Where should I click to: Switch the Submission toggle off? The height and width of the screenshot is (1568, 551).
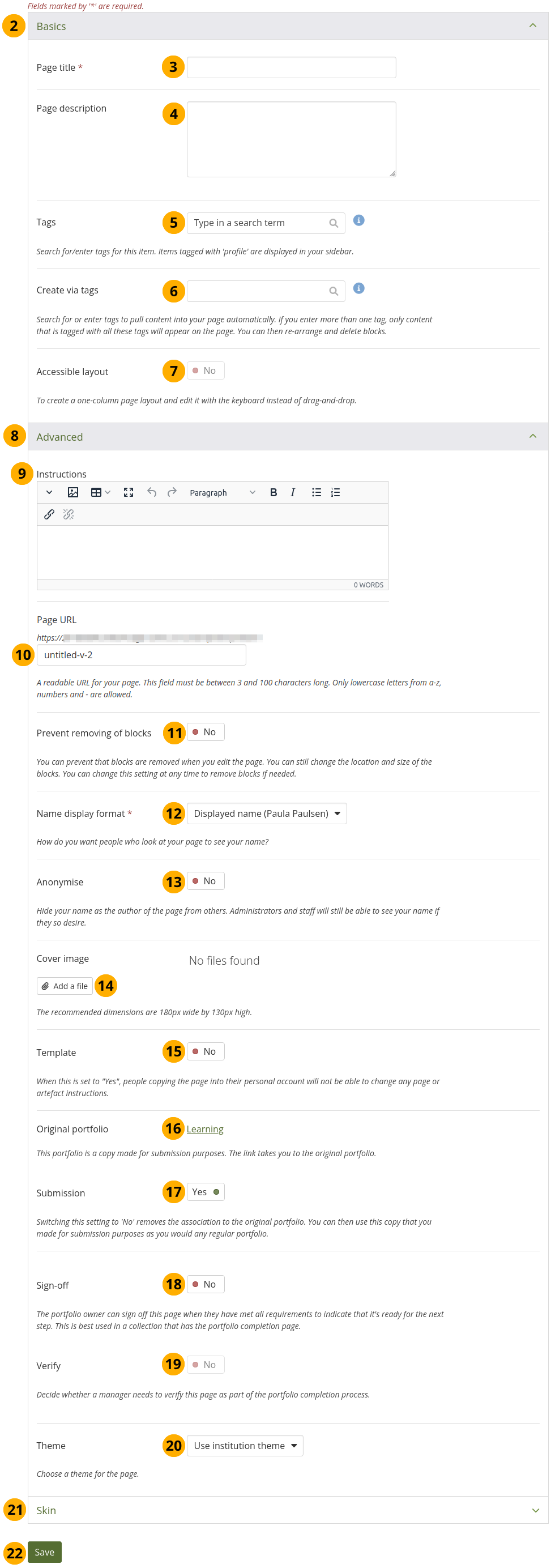(205, 1192)
